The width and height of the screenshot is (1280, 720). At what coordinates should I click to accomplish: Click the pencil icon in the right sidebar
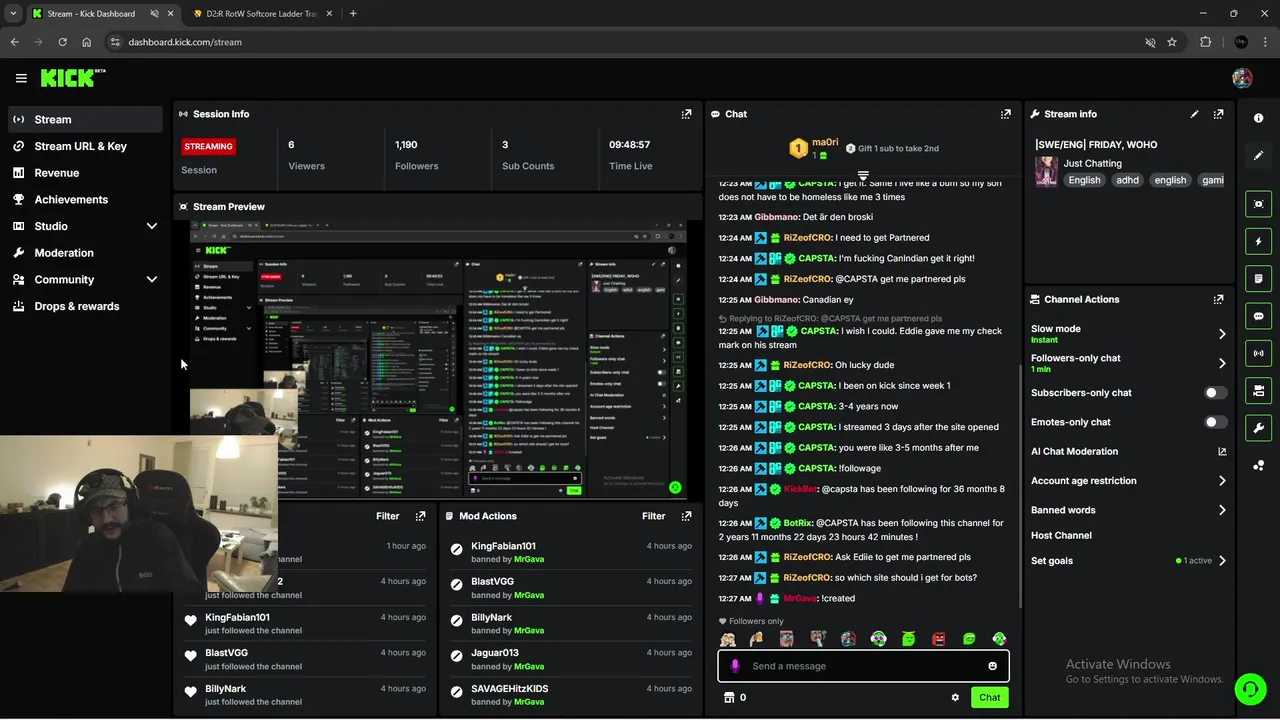point(1258,155)
